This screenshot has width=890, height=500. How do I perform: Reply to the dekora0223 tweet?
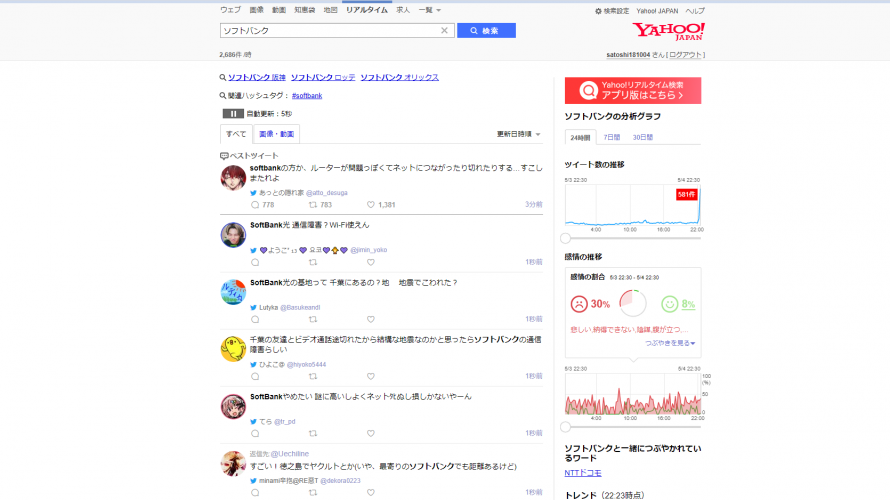tap(255, 493)
